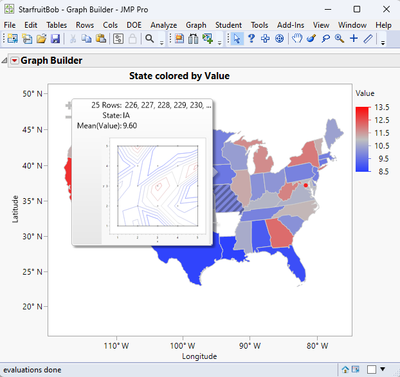Click the Value legend title
This screenshot has width=400, height=377.
365,93
